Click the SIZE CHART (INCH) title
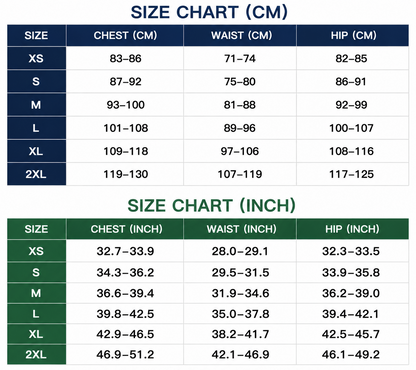Screen dimensions: 416x370 pyautogui.click(x=211, y=205)
